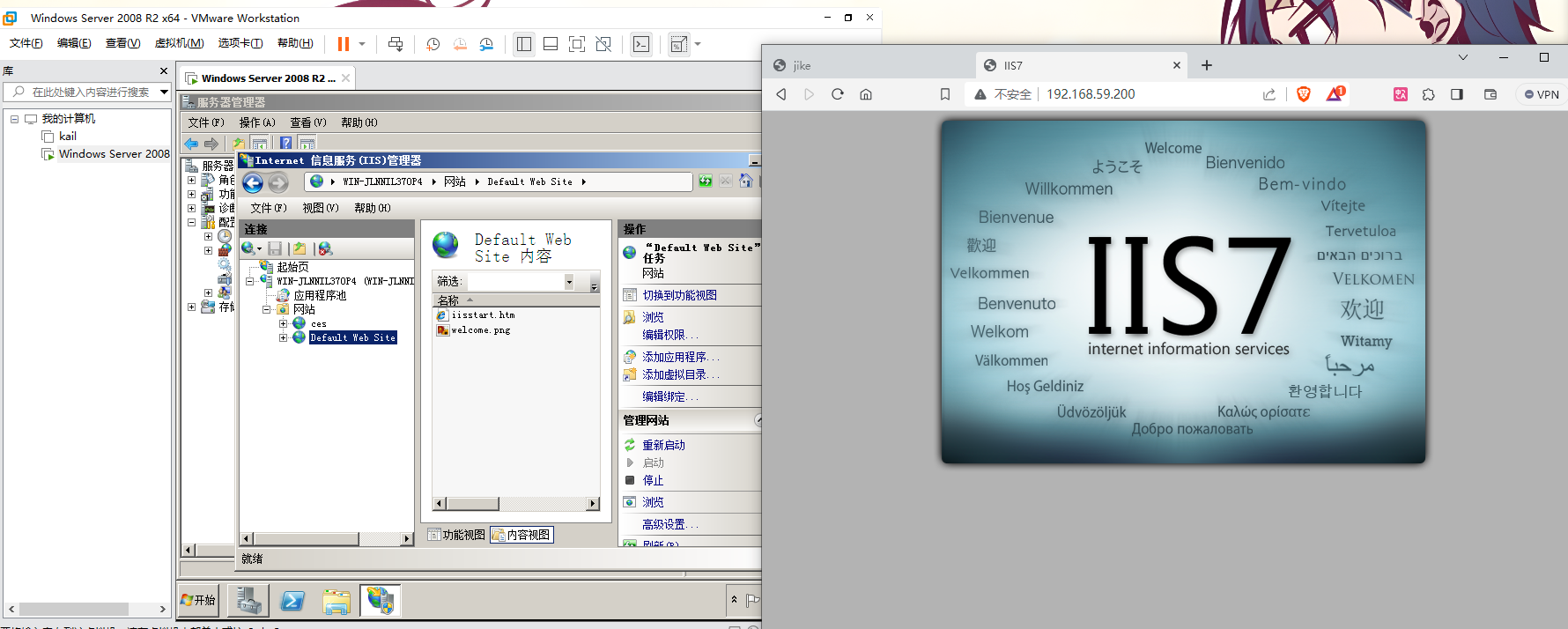The image size is (1568, 629).
Task: Switch to 功能视图 at the bottom
Action: 456,535
